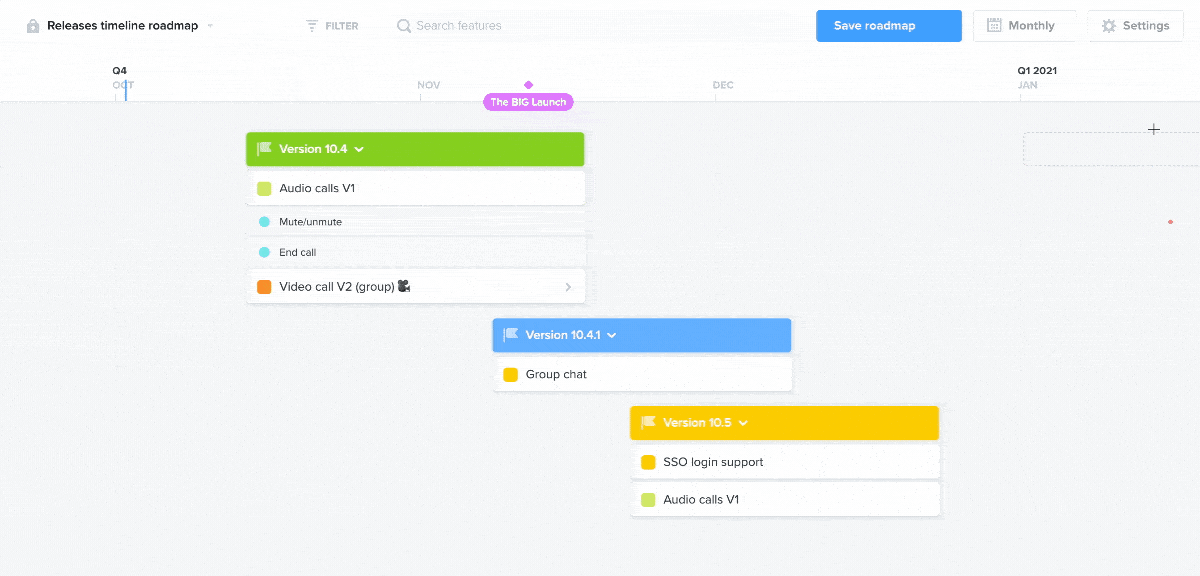Expand Video call V2 (group) arrow
The height and width of the screenshot is (576, 1200).
pos(568,287)
